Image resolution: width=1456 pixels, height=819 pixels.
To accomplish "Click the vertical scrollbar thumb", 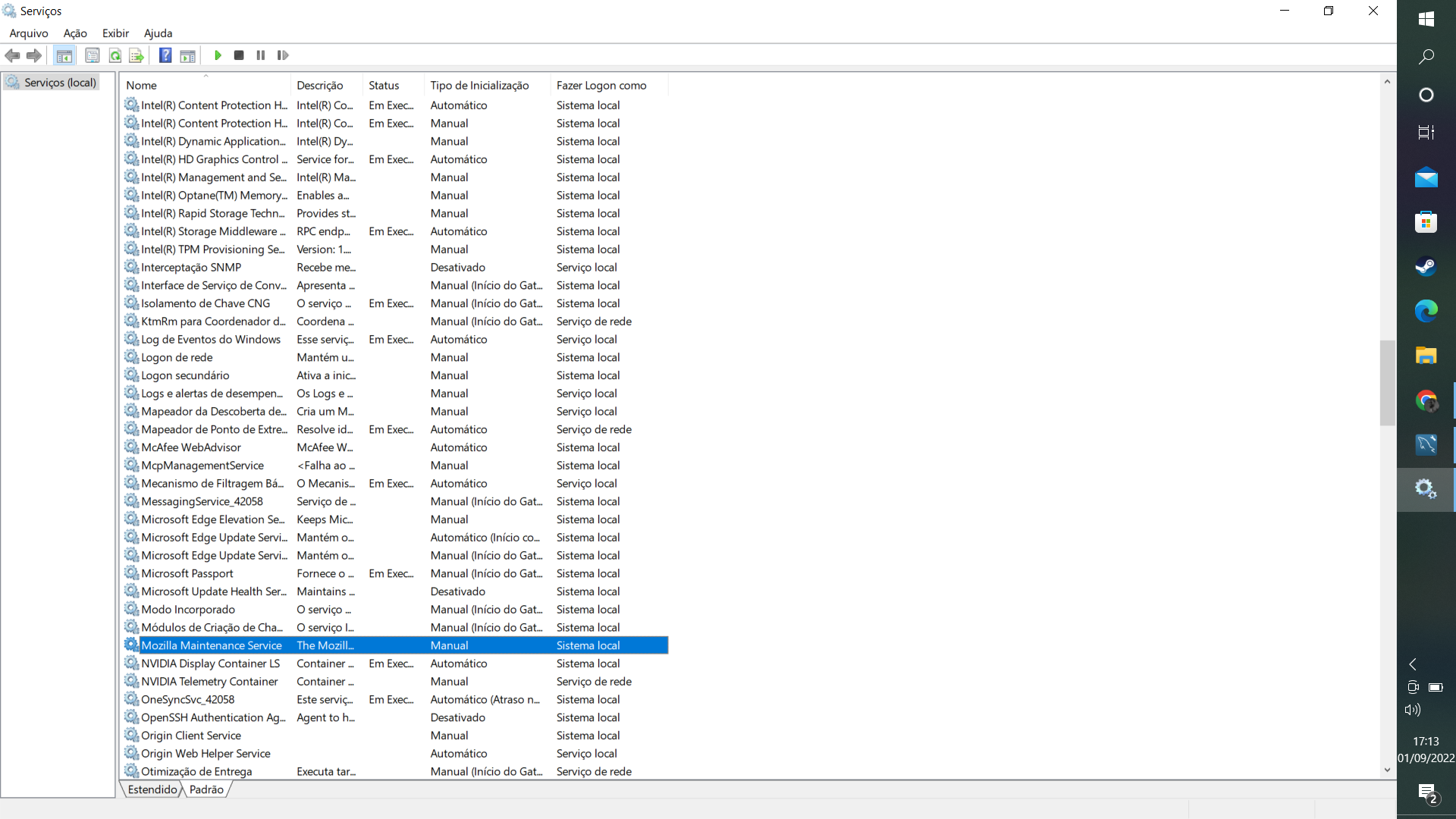I will point(1387,383).
